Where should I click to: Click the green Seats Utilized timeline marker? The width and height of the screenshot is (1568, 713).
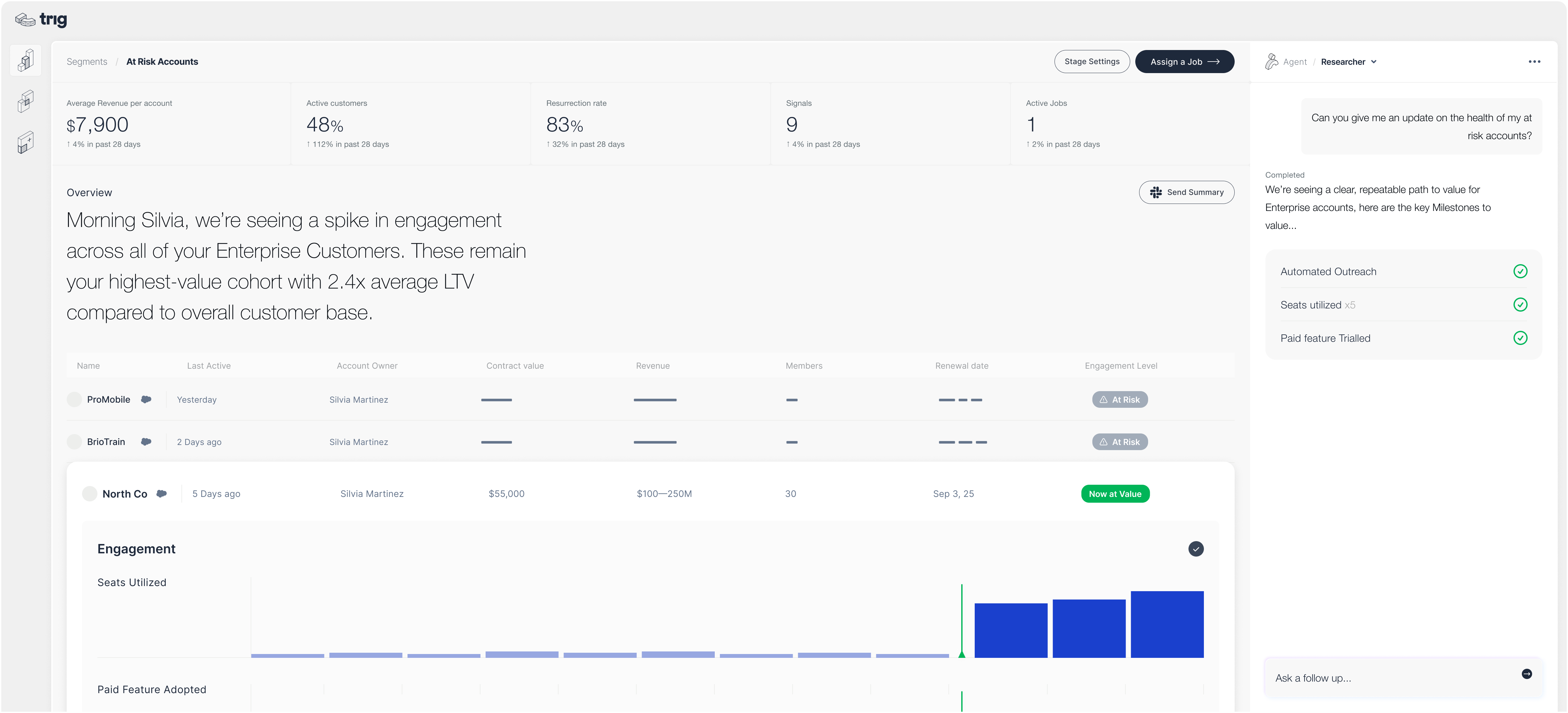(962, 622)
